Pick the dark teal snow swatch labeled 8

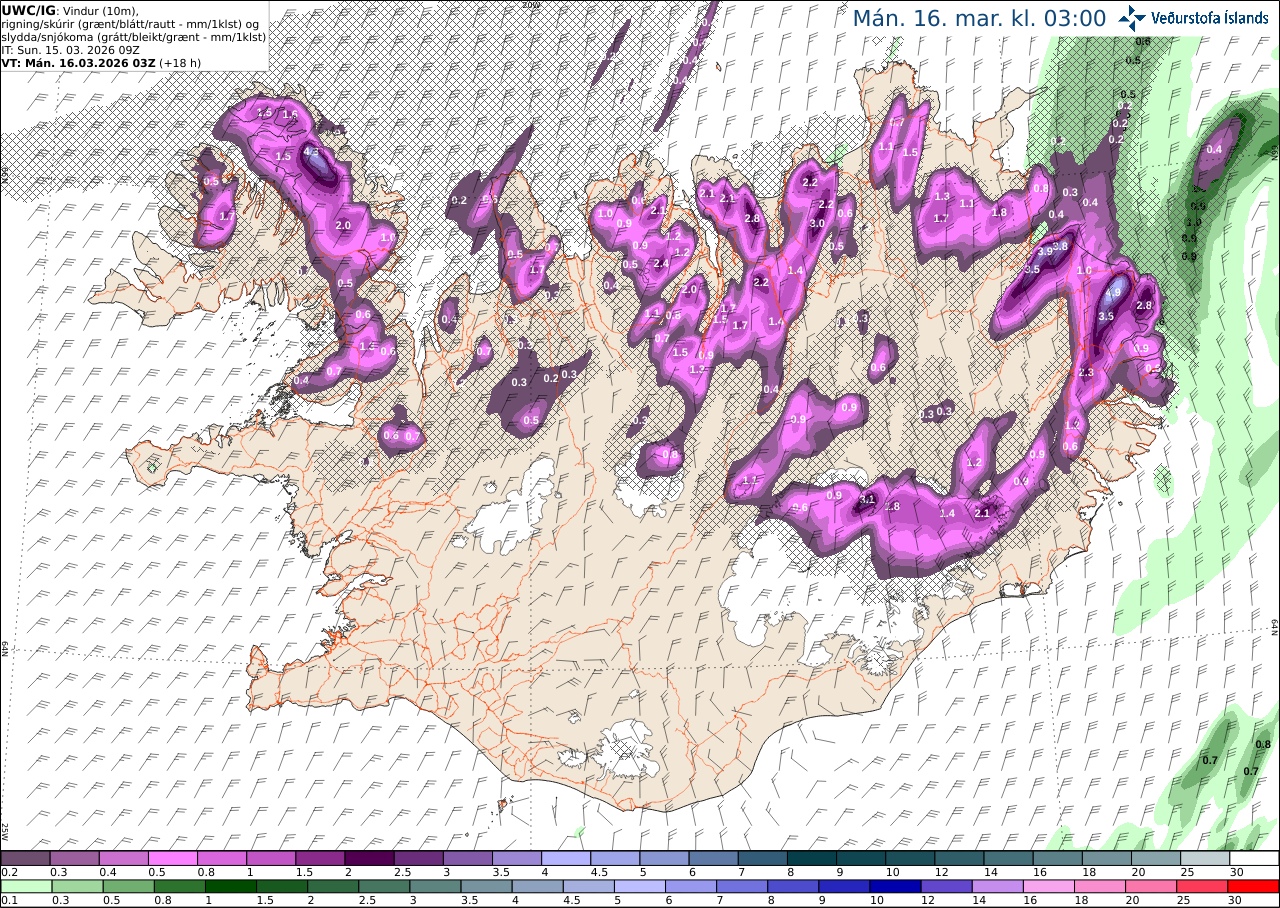point(812,858)
